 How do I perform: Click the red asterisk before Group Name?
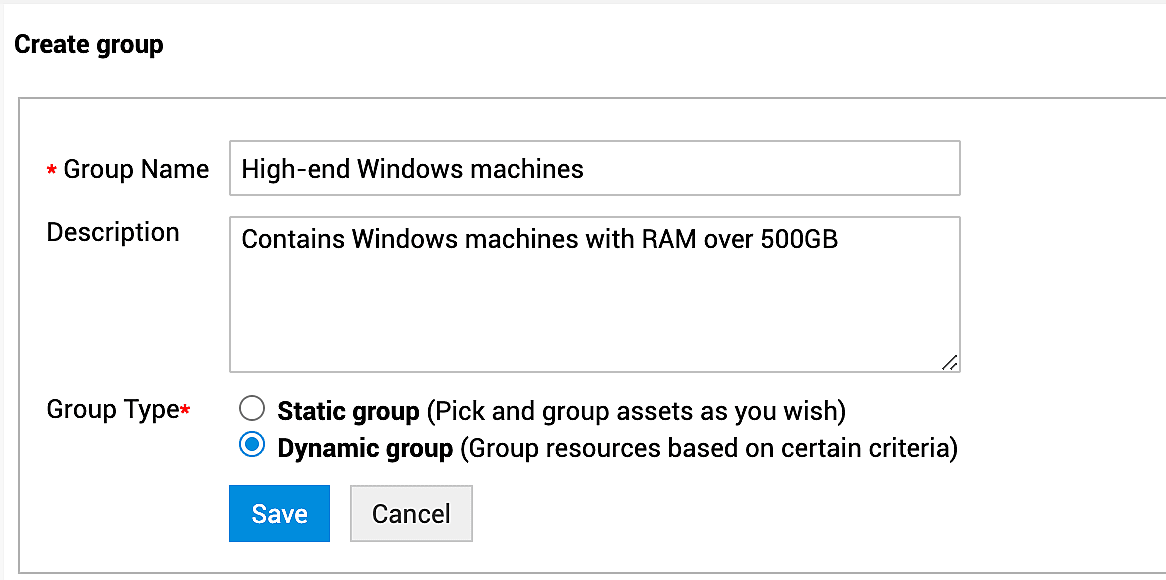click(52, 172)
